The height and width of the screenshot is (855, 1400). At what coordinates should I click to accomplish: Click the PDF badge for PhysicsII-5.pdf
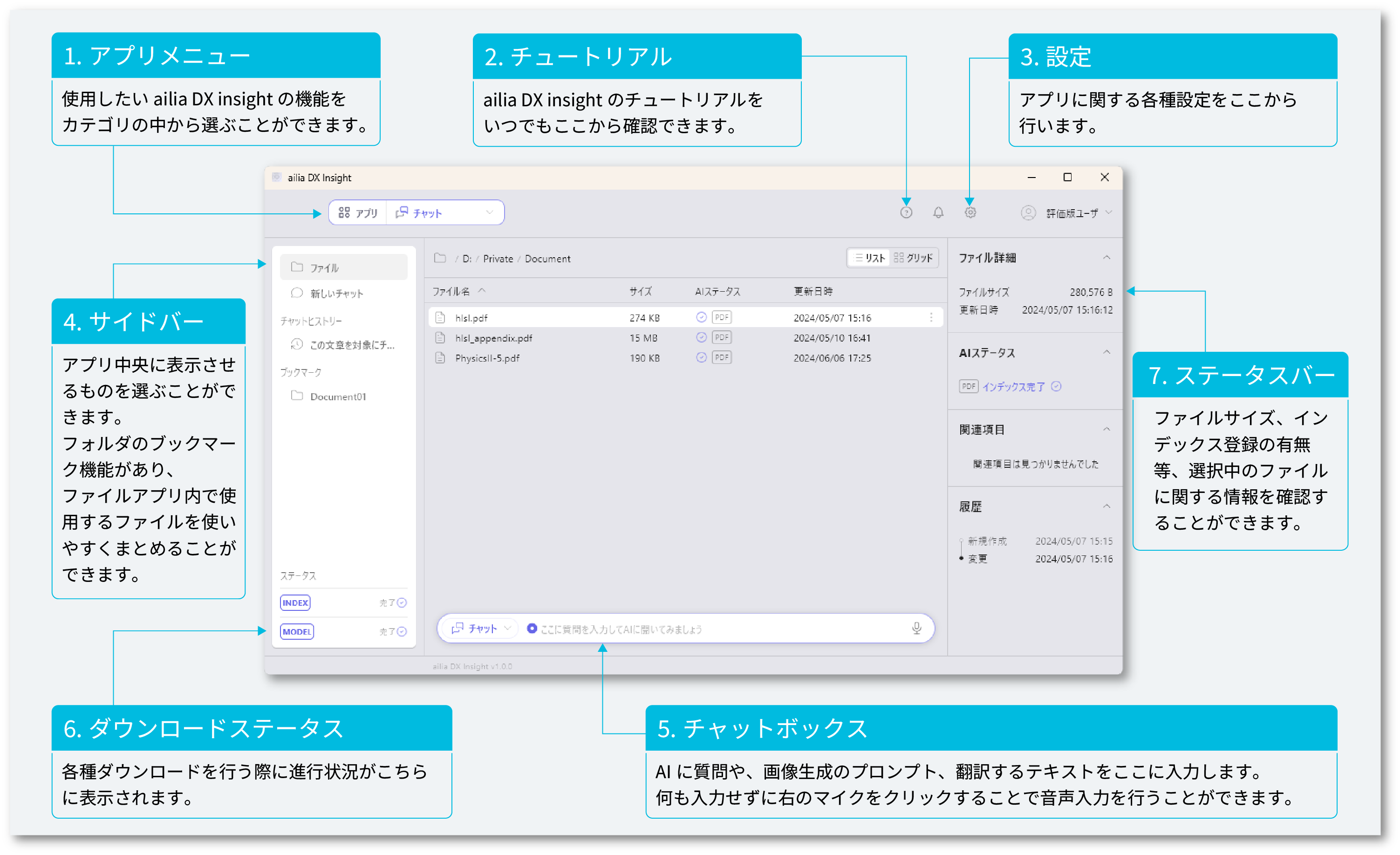click(x=722, y=357)
